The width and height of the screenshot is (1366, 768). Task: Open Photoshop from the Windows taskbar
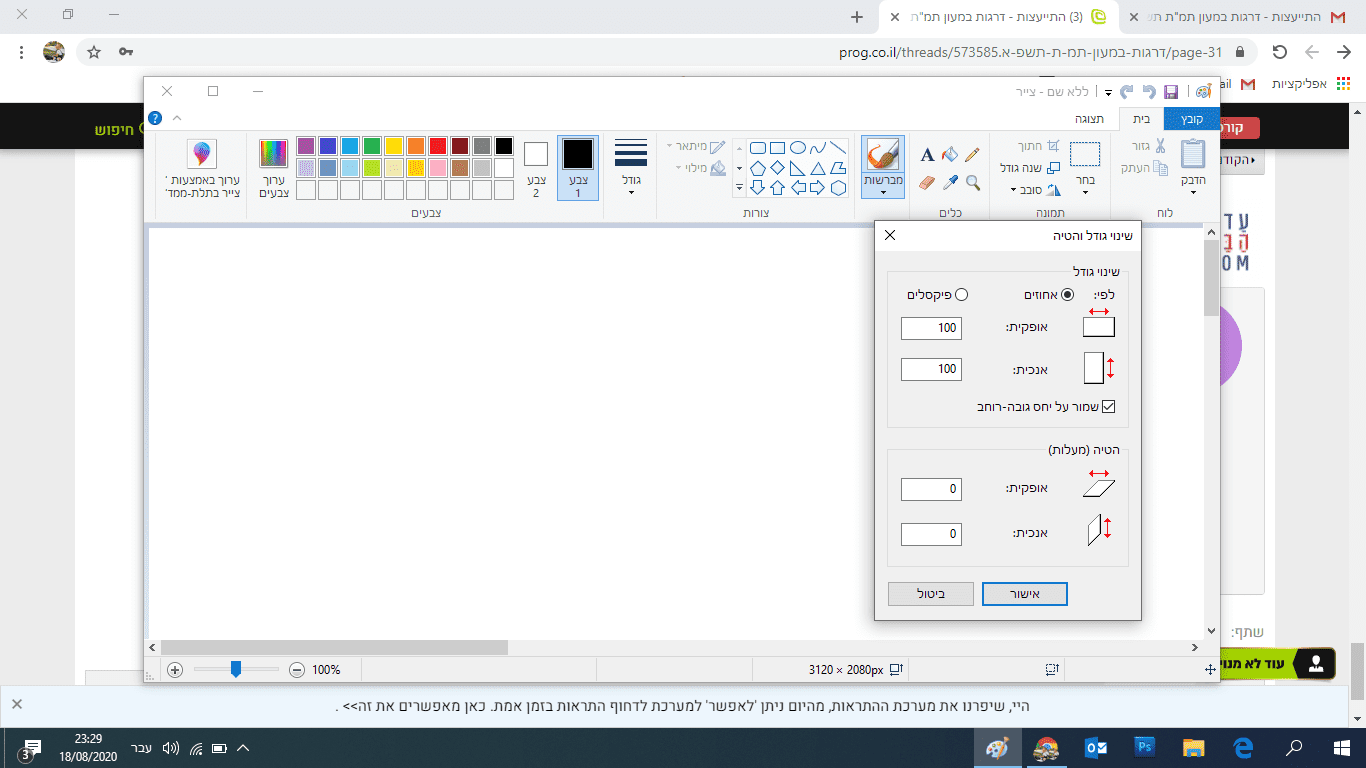tap(1145, 747)
